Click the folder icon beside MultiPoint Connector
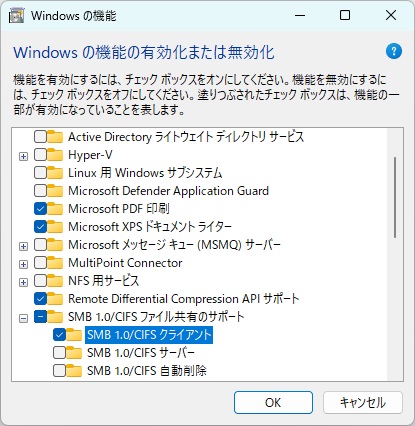This screenshot has width=415, height=426. [x=55, y=263]
